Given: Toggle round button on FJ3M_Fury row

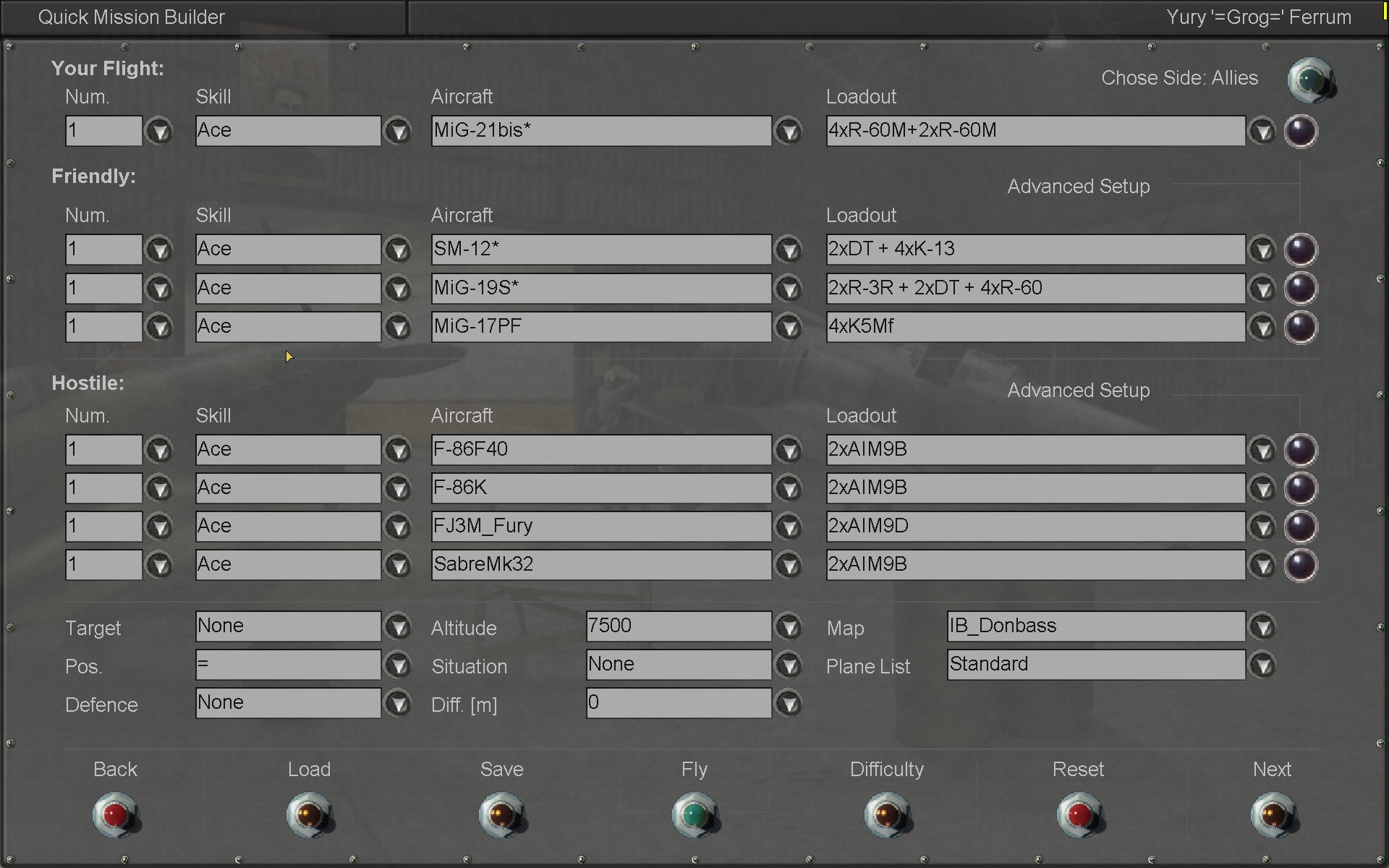Looking at the screenshot, I should pyautogui.click(x=1300, y=527).
